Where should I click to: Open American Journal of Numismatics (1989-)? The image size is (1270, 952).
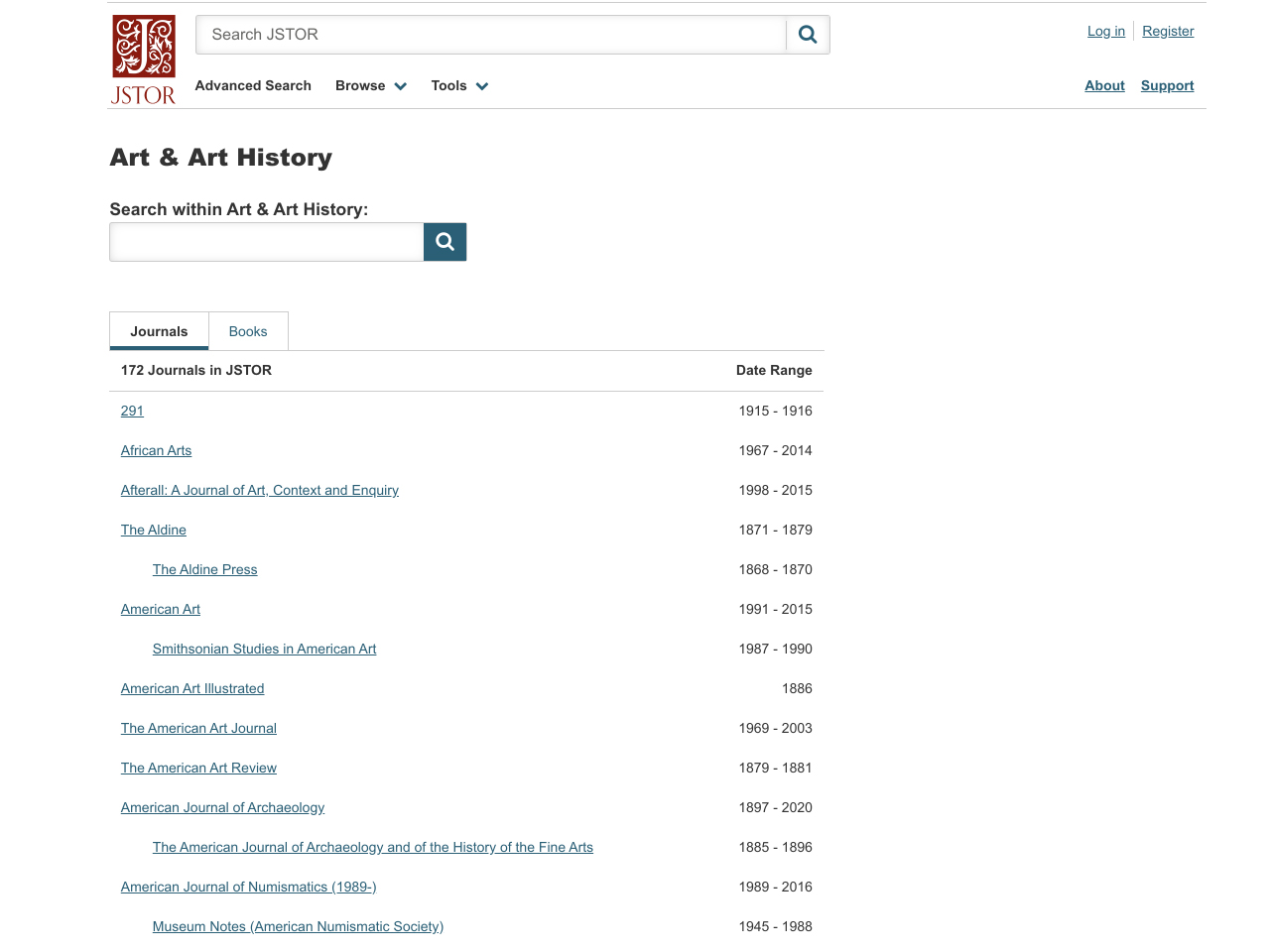(x=248, y=887)
